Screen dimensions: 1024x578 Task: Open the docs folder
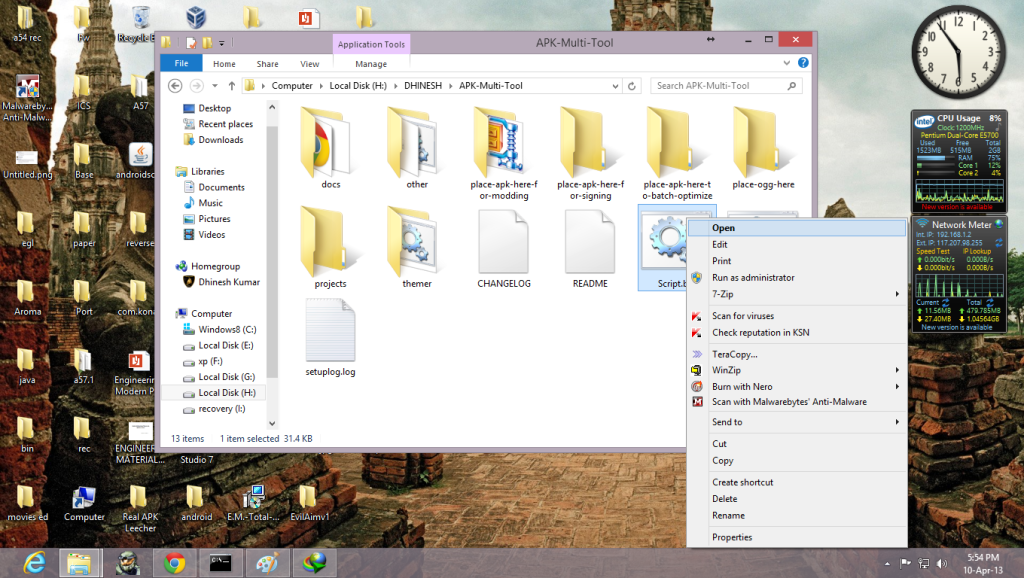pyautogui.click(x=330, y=148)
